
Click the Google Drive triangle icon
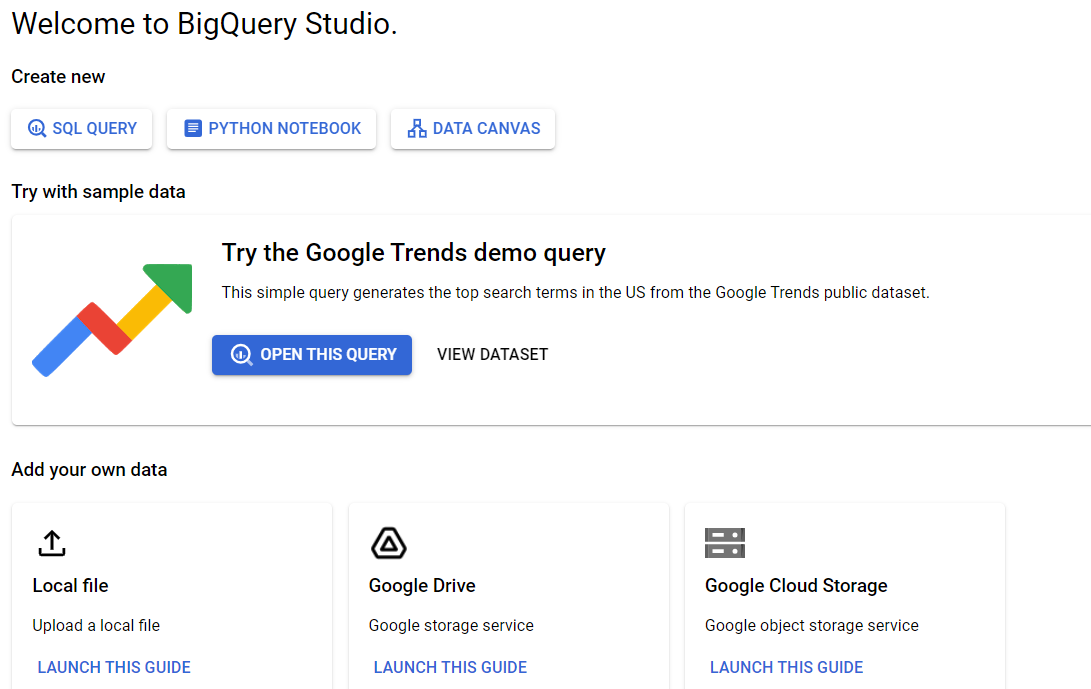tap(388, 543)
